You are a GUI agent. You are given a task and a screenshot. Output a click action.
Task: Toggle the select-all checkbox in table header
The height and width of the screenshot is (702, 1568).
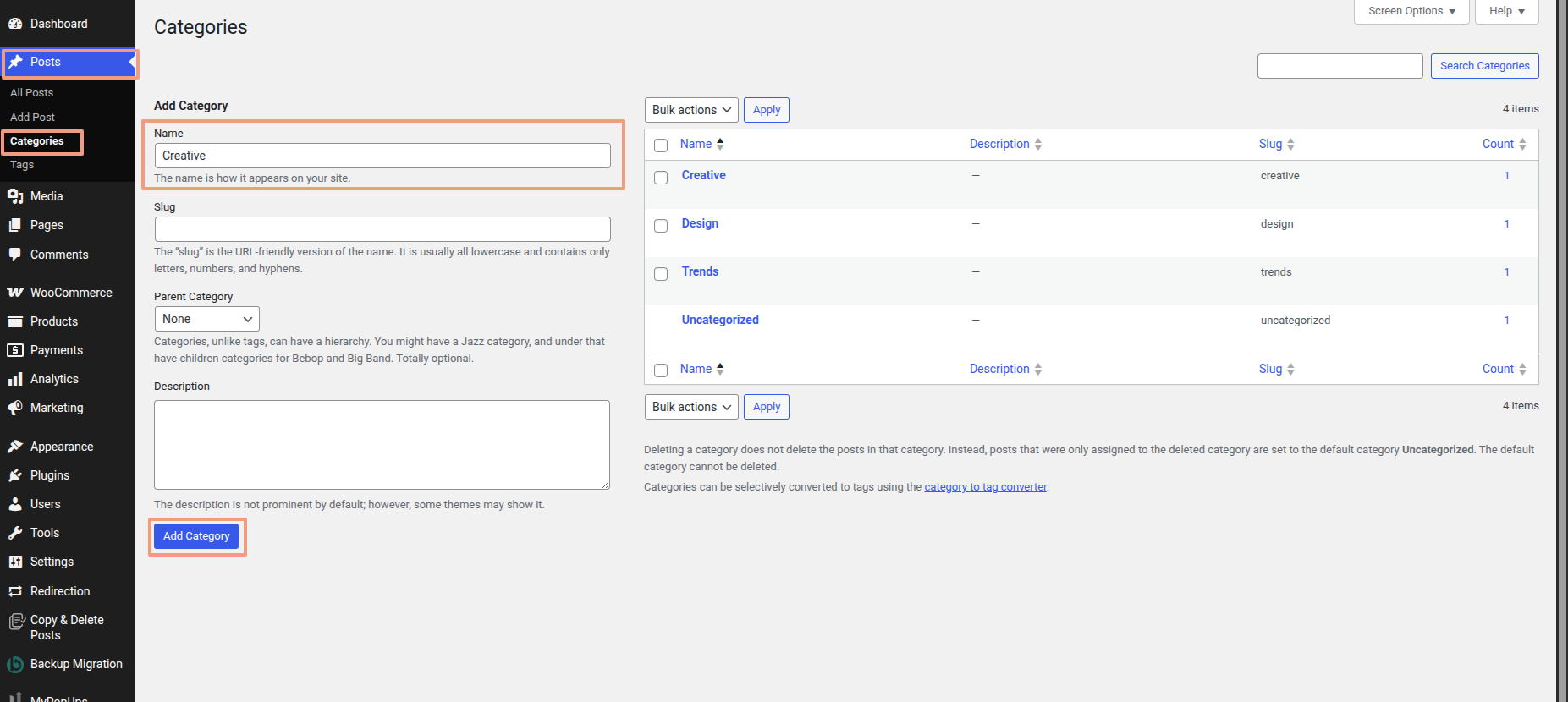tap(661, 145)
